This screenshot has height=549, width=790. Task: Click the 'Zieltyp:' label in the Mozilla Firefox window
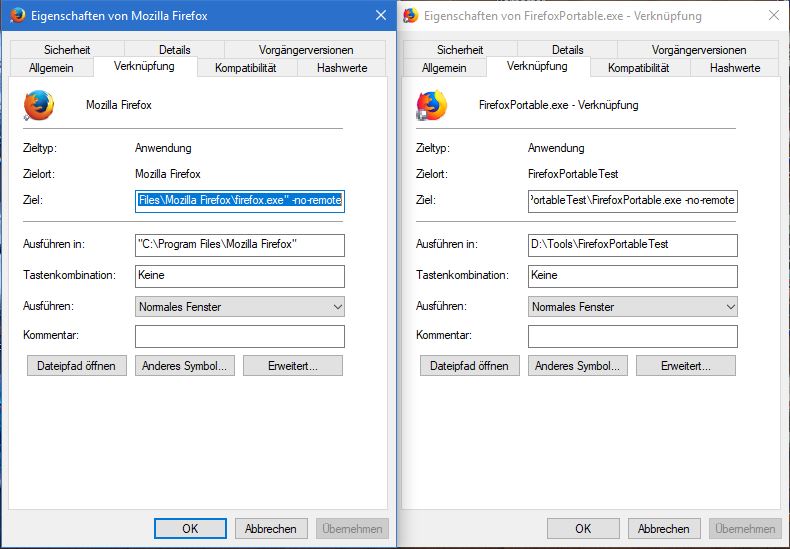point(40,148)
